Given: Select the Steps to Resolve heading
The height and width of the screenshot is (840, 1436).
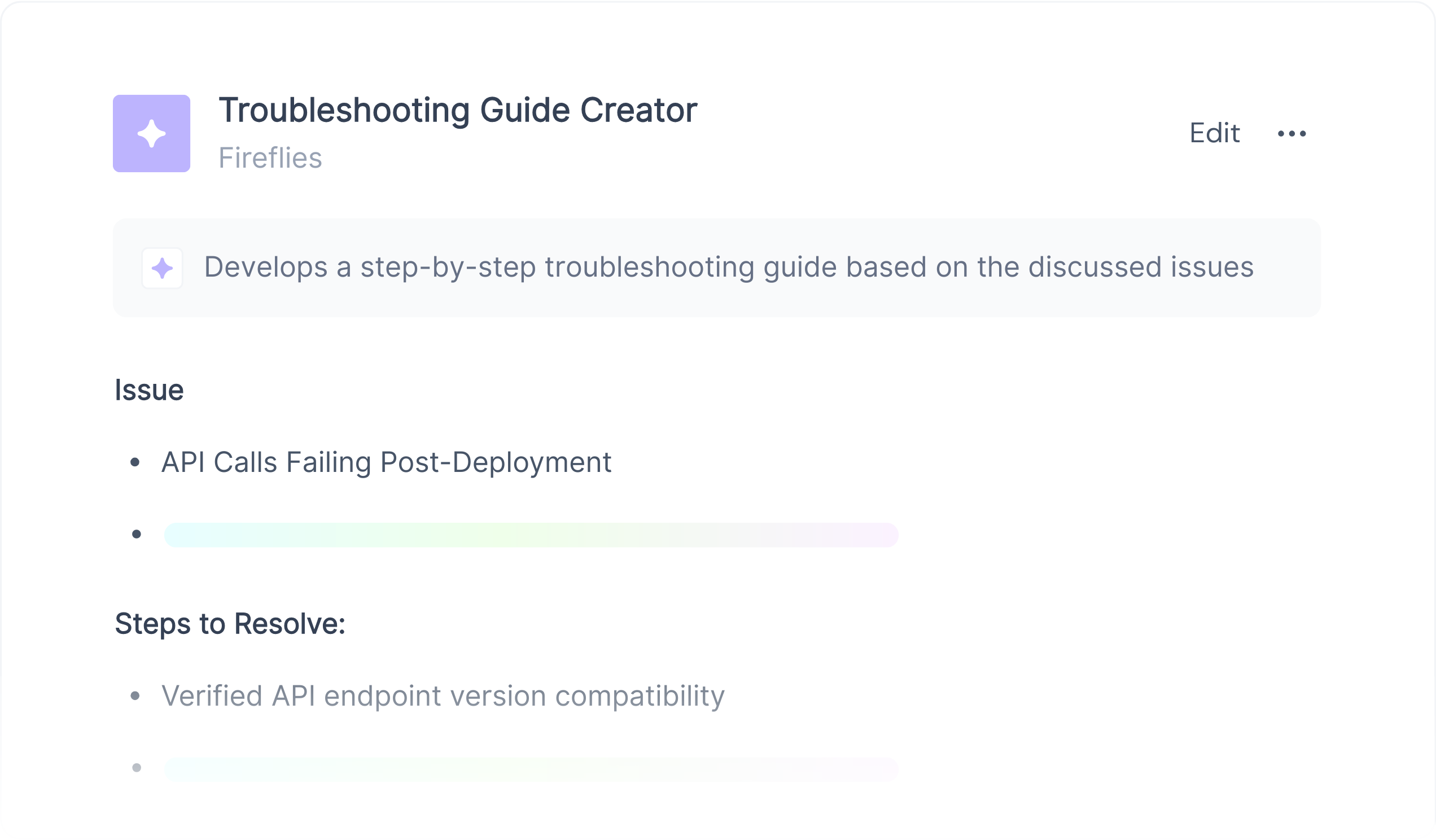Looking at the screenshot, I should (230, 623).
